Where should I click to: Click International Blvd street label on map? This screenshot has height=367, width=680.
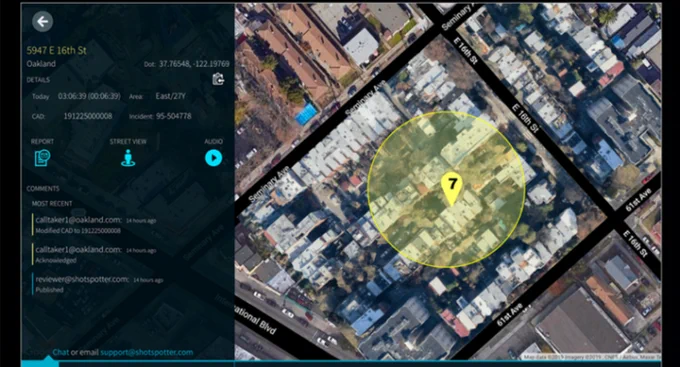click(255, 320)
